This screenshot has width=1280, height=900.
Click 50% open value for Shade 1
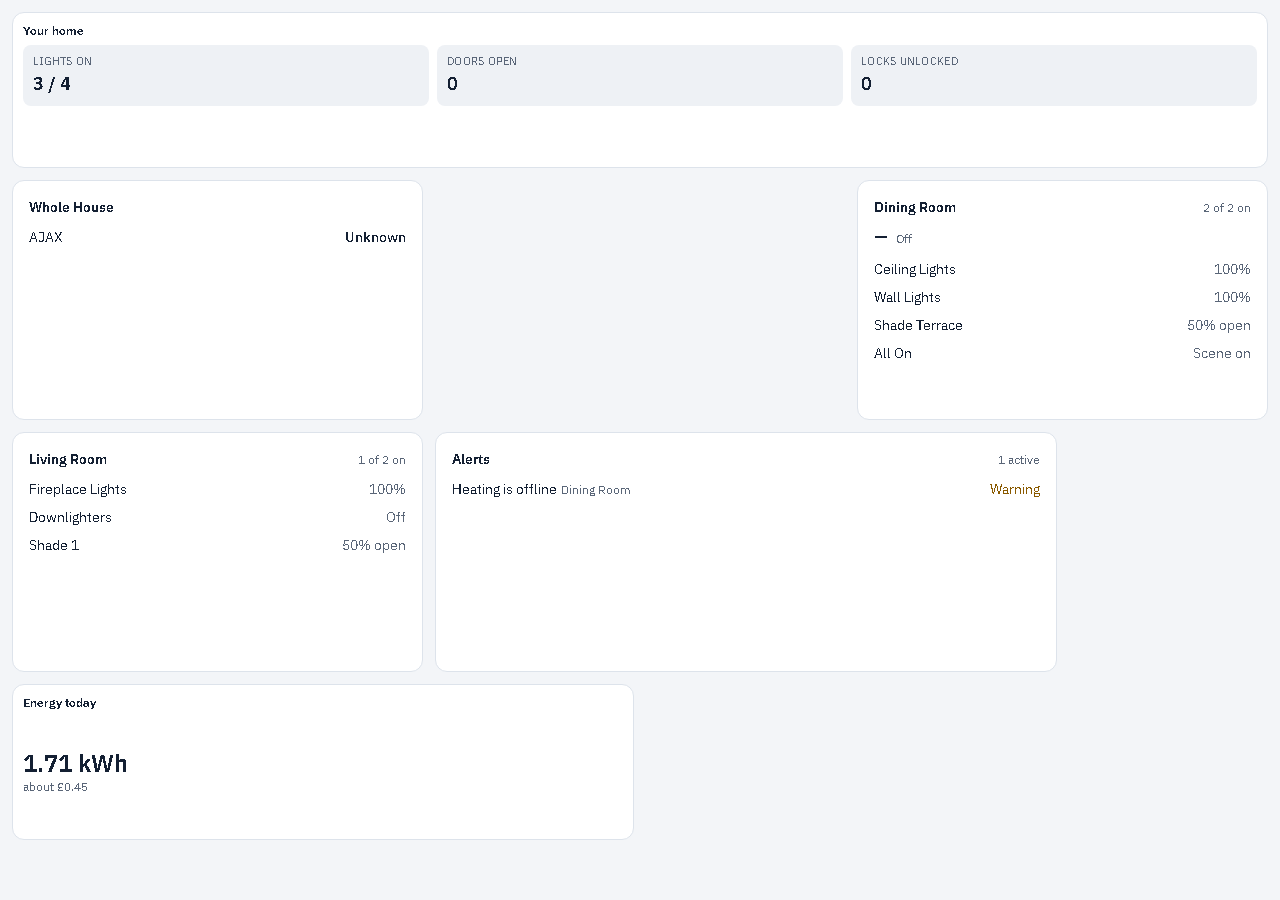click(x=374, y=545)
